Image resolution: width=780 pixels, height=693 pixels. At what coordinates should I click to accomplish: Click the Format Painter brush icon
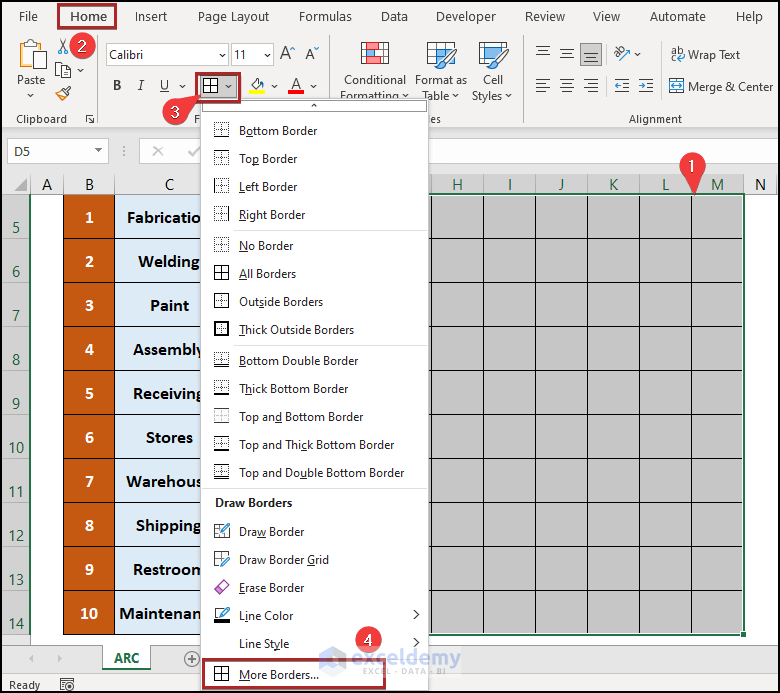(x=64, y=94)
